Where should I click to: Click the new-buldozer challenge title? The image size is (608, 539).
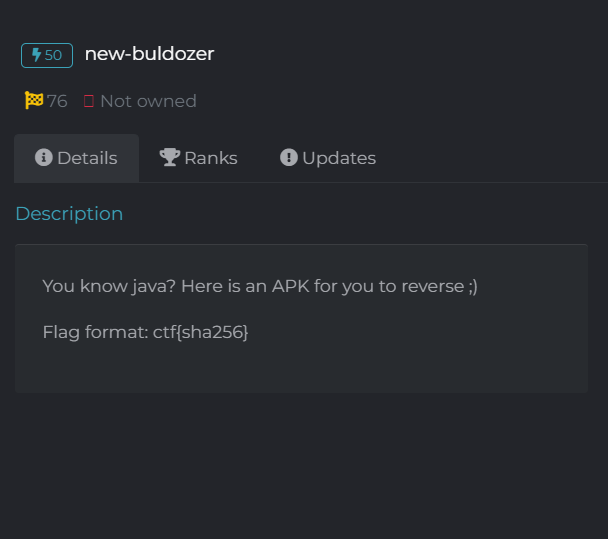pos(149,54)
